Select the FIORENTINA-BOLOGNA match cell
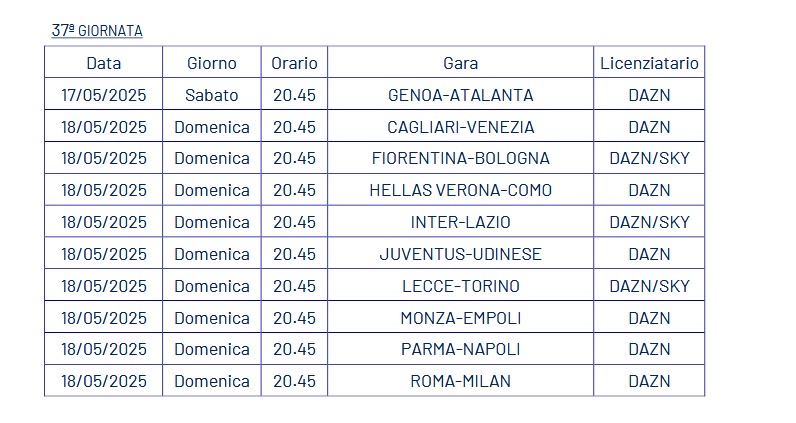This screenshot has width=796, height=423. click(460, 158)
